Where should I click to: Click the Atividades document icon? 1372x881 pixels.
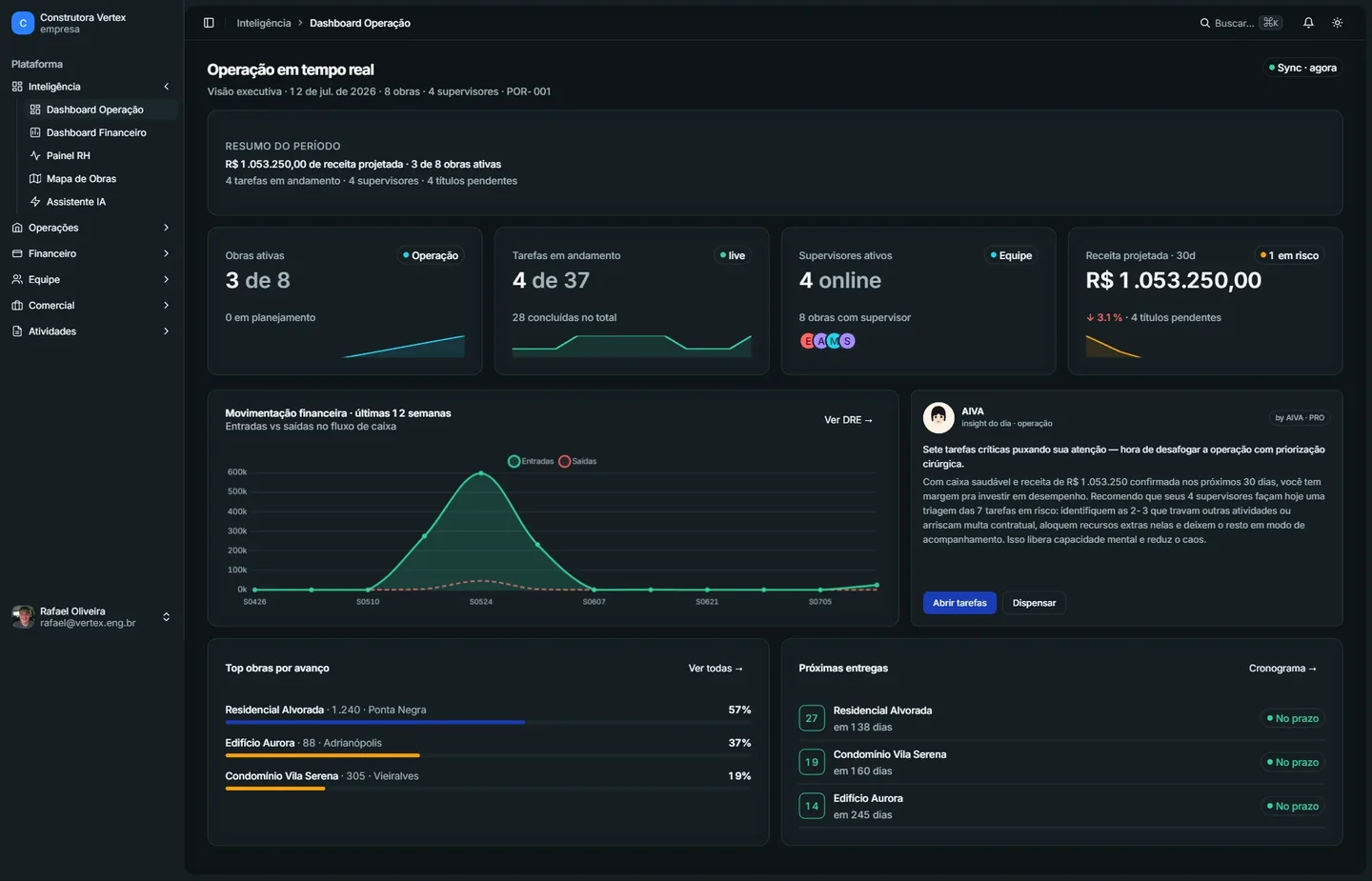[x=17, y=330]
